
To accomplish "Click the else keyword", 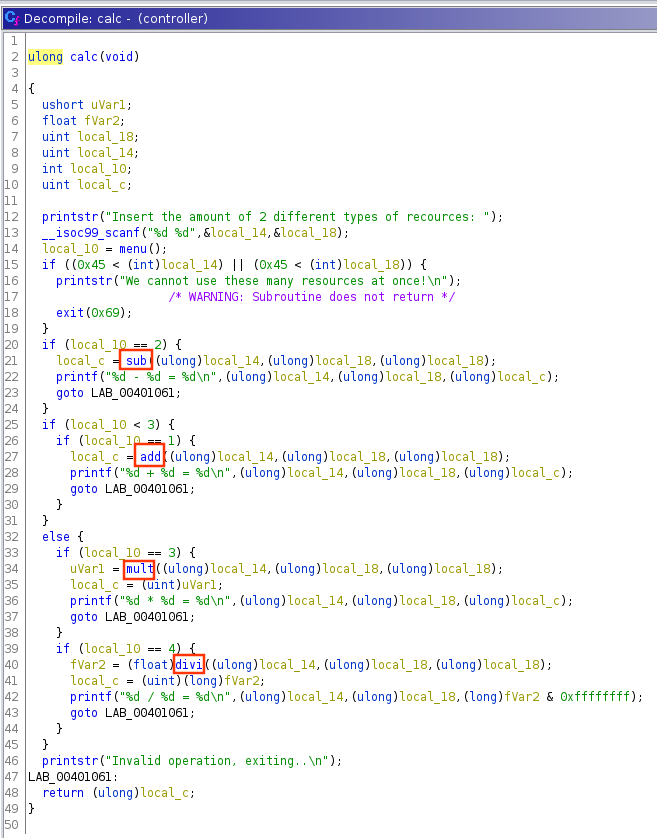I will click(56, 536).
